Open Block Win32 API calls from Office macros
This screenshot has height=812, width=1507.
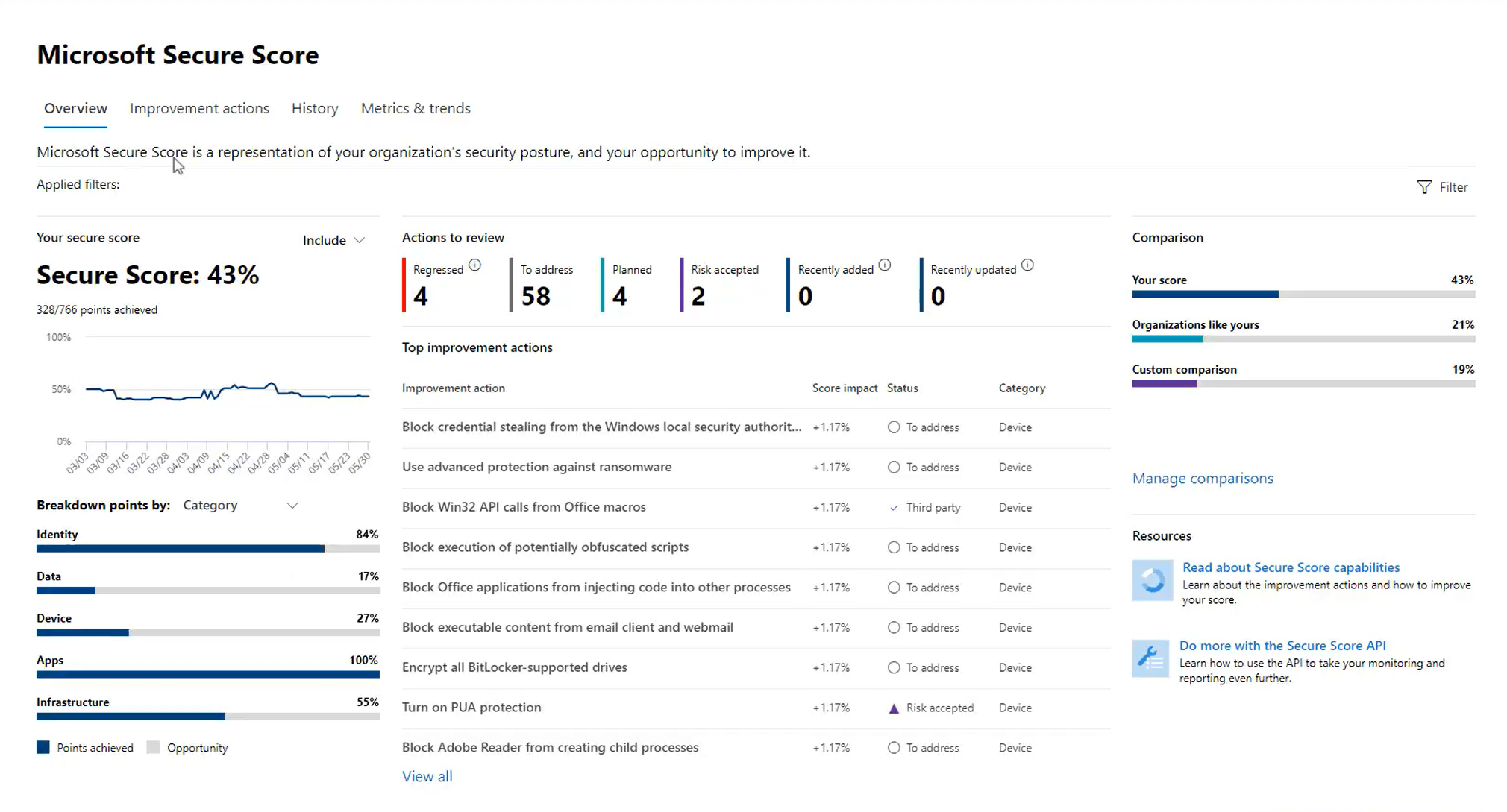click(x=524, y=507)
